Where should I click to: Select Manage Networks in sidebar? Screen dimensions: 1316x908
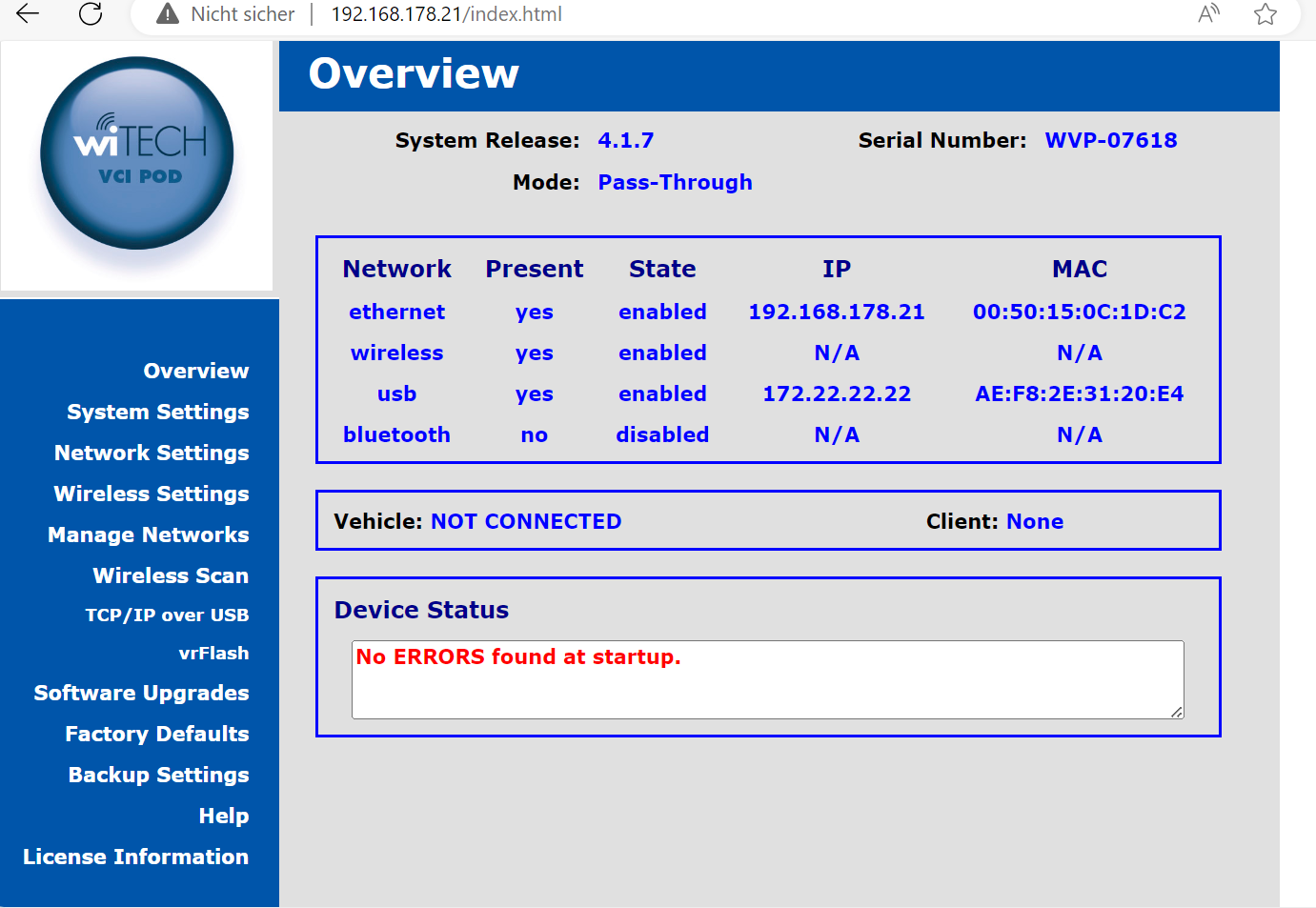148,535
